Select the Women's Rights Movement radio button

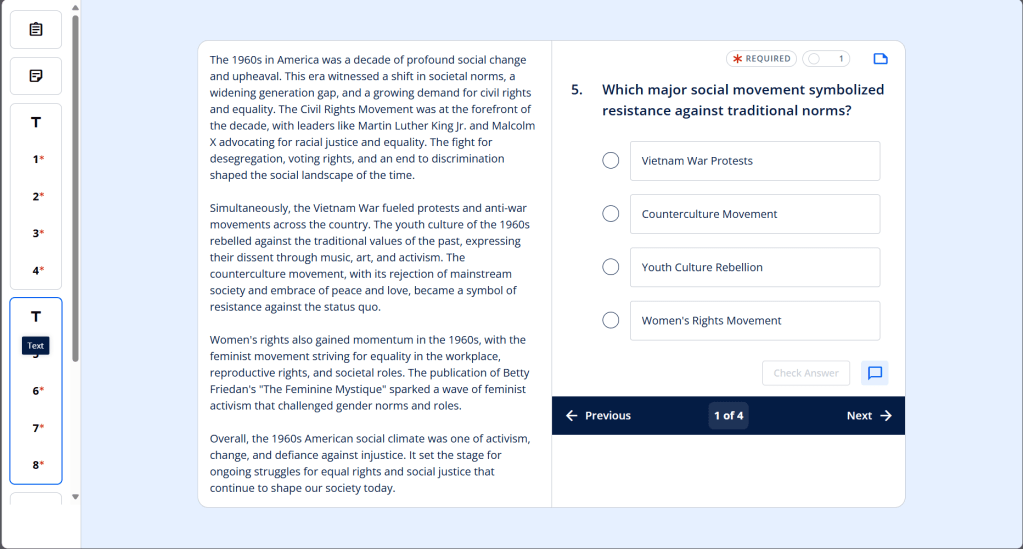click(x=611, y=321)
